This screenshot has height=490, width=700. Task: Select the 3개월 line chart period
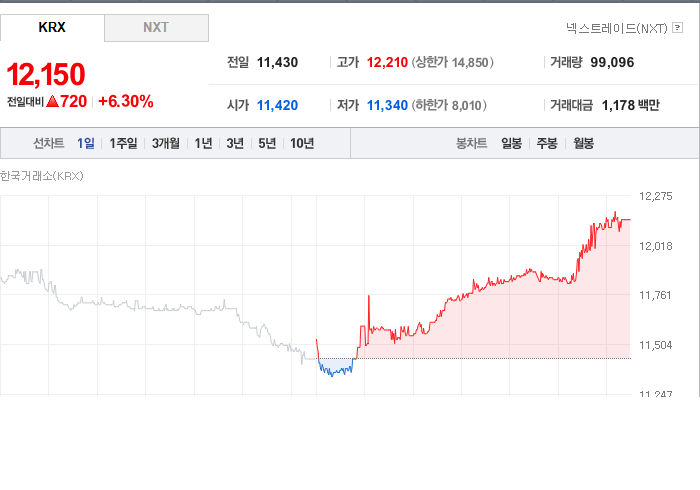point(166,143)
